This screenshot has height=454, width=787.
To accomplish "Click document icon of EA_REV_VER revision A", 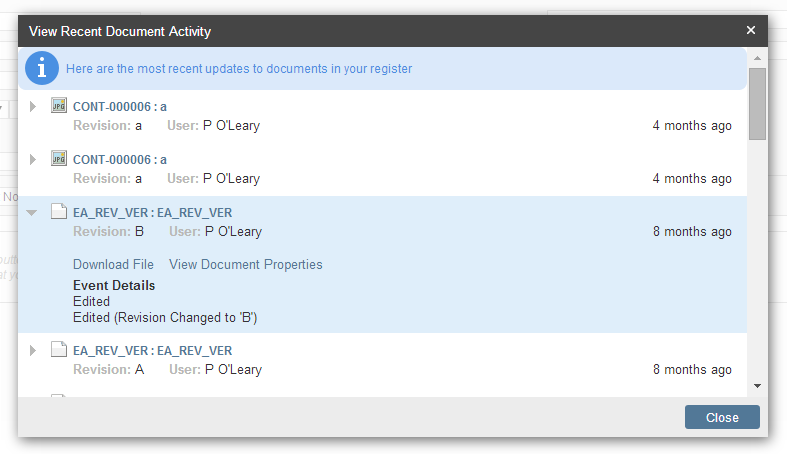I will (x=59, y=350).
